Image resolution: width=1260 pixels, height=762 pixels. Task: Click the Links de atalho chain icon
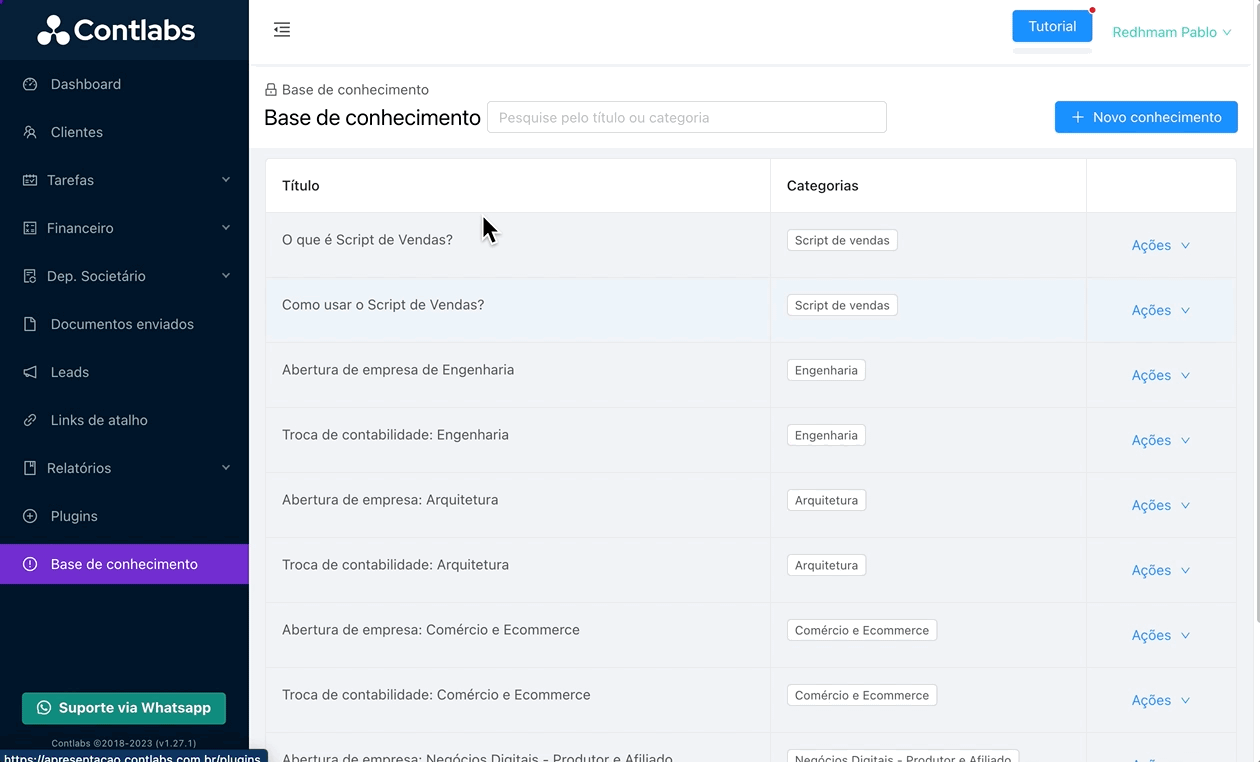[x=30, y=421]
